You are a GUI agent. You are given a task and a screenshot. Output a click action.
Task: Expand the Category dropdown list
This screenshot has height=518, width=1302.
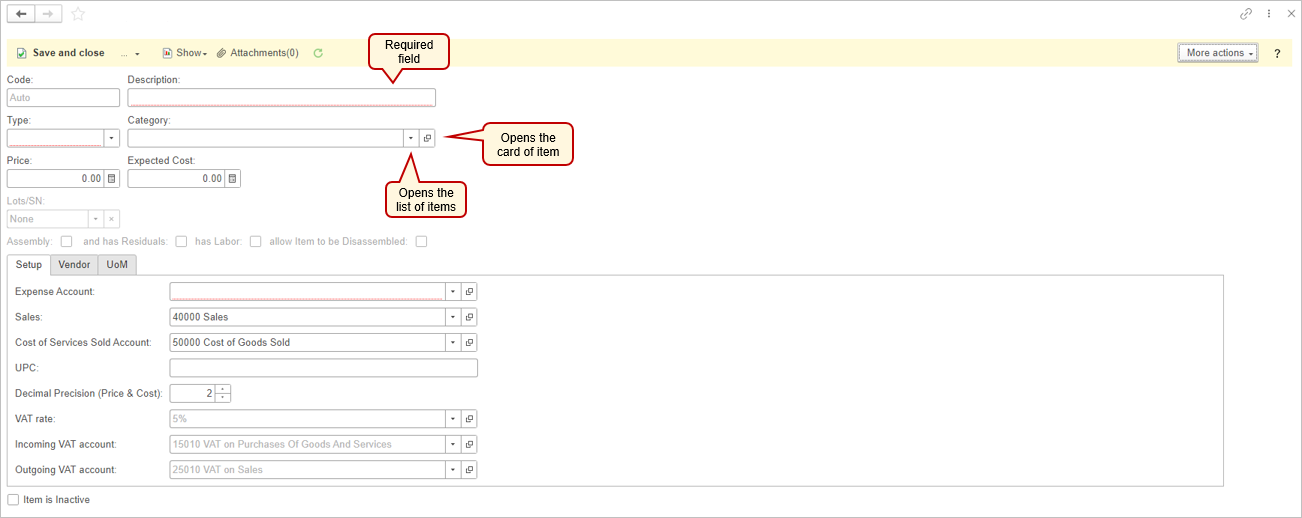click(x=411, y=138)
